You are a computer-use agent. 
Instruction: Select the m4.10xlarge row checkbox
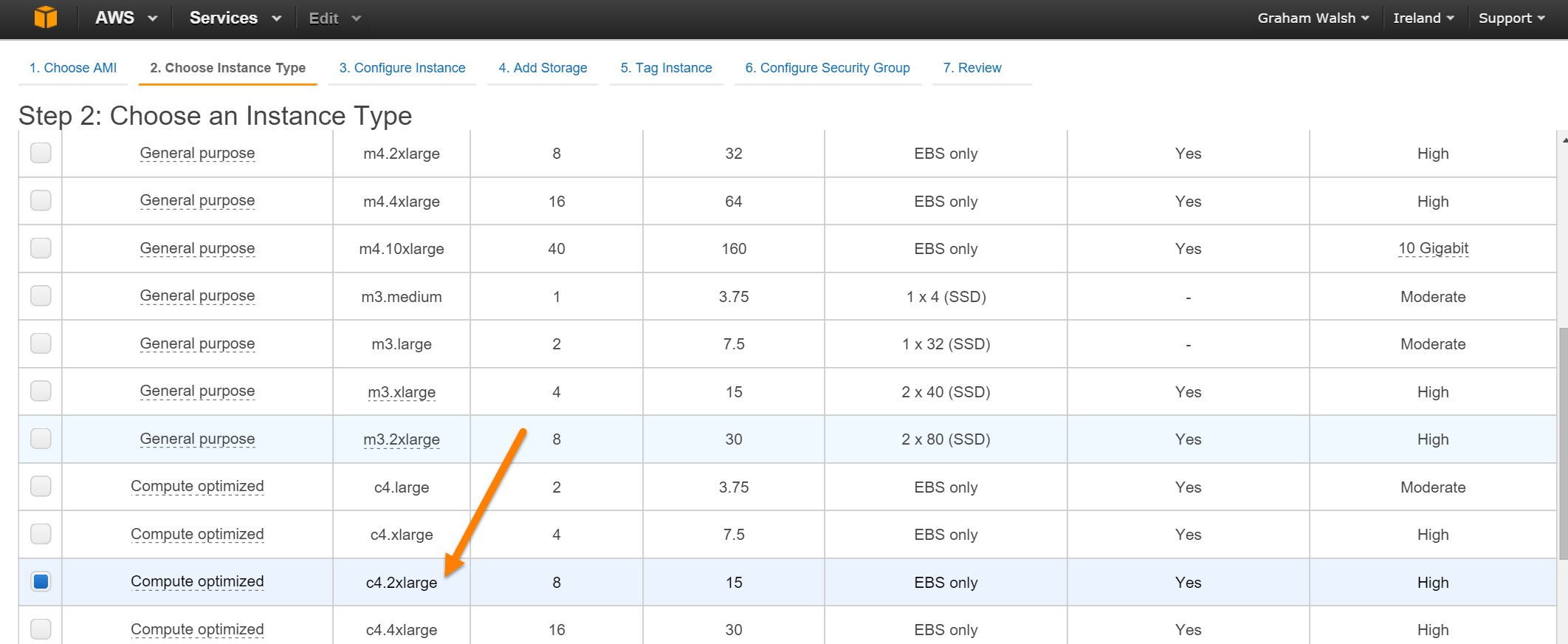pyautogui.click(x=41, y=248)
